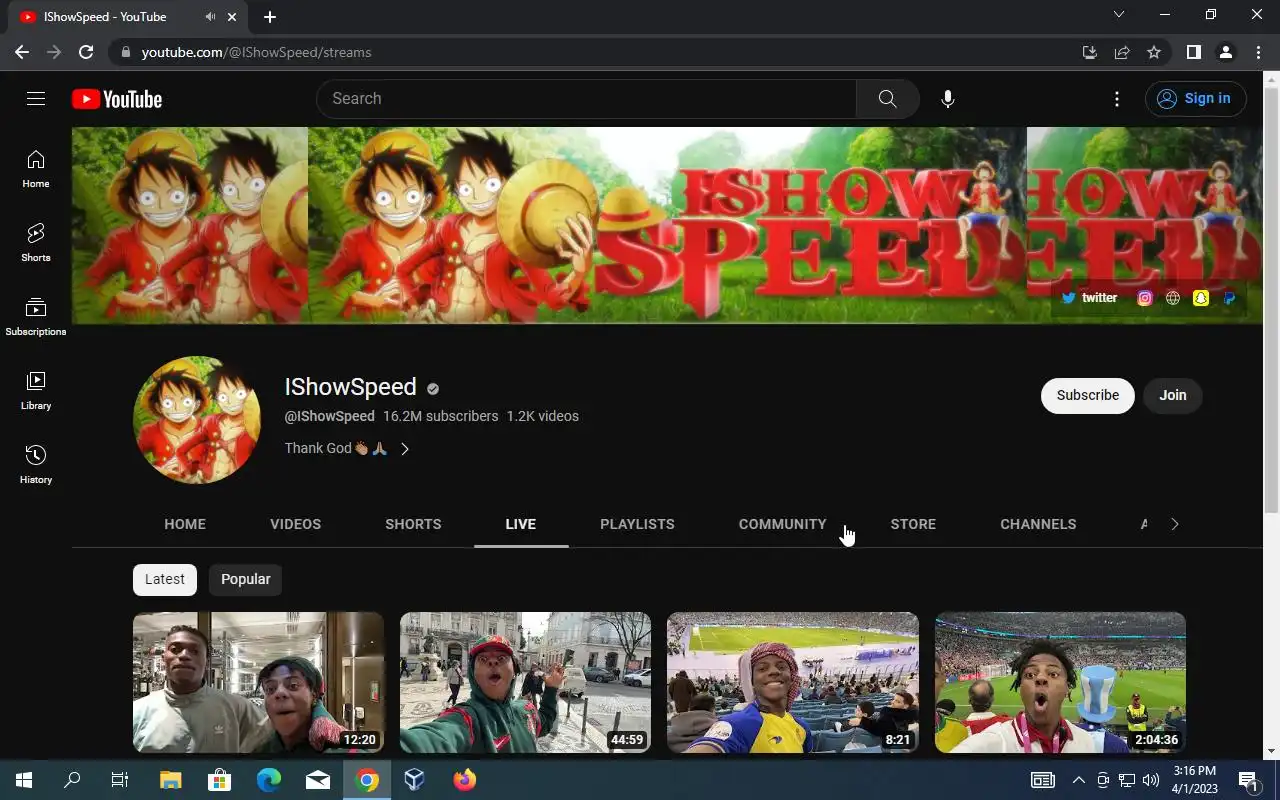Show more channel tabs with right chevron
This screenshot has height=800, width=1280.
(1175, 524)
